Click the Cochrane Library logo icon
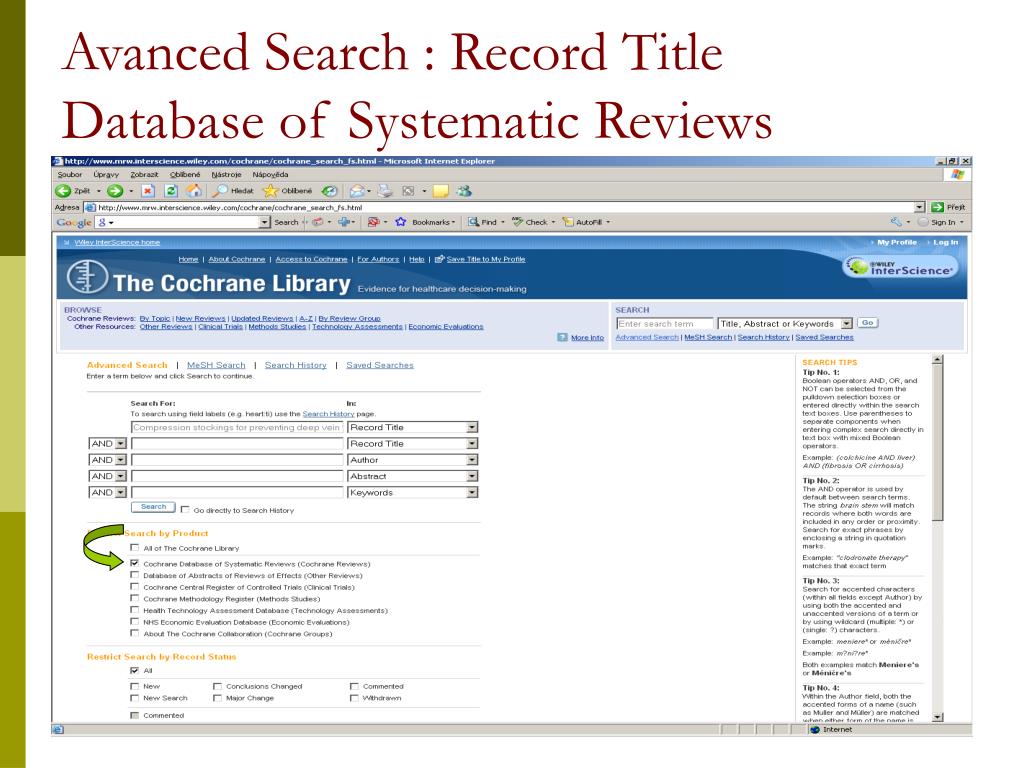The height and width of the screenshot is (768, 1024). pos(87,276)
